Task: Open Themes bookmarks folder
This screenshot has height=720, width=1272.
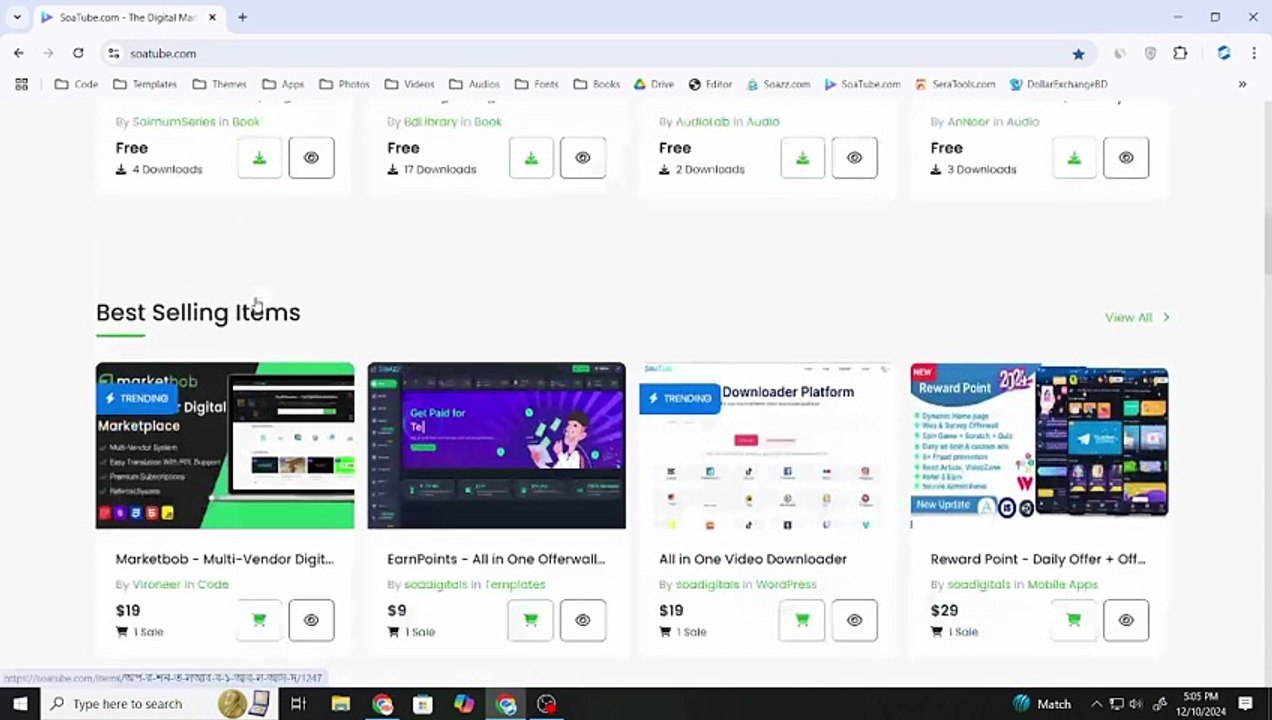Action: [220, 84]
